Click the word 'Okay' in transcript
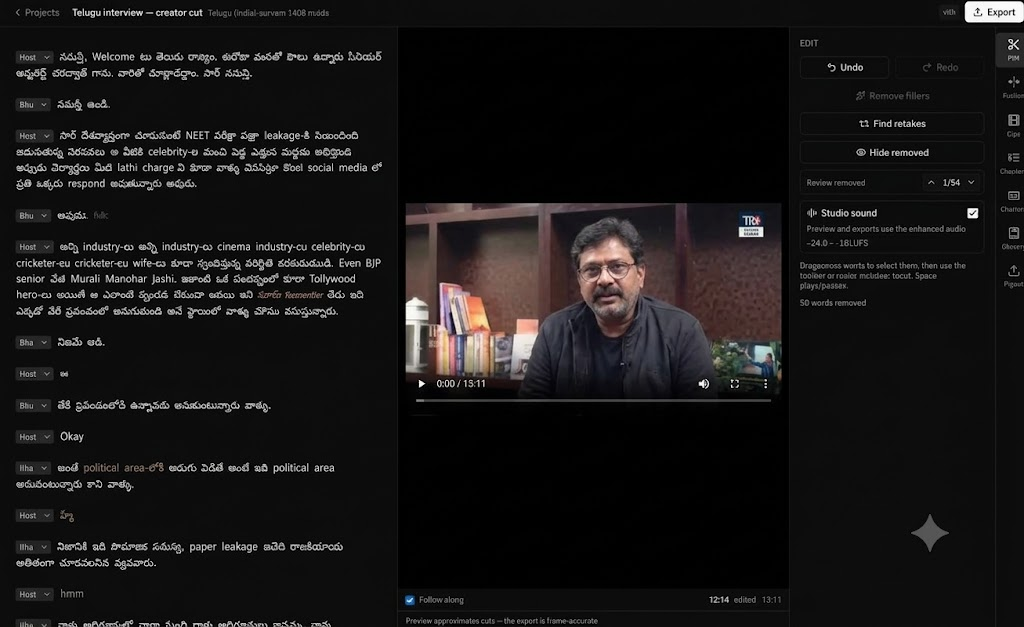Image resolution: width=1024 pixels, height=627 pixels. (x=72, y=436)
